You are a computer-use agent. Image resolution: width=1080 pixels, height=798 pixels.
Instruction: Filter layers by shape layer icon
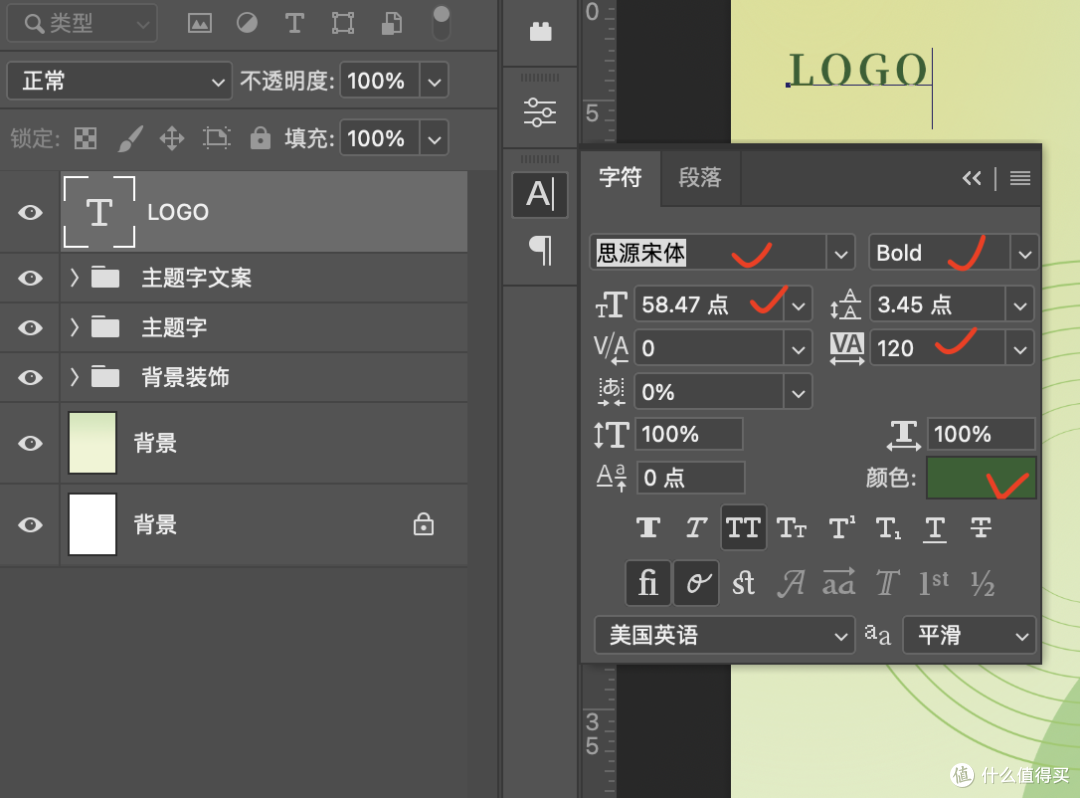343,23
